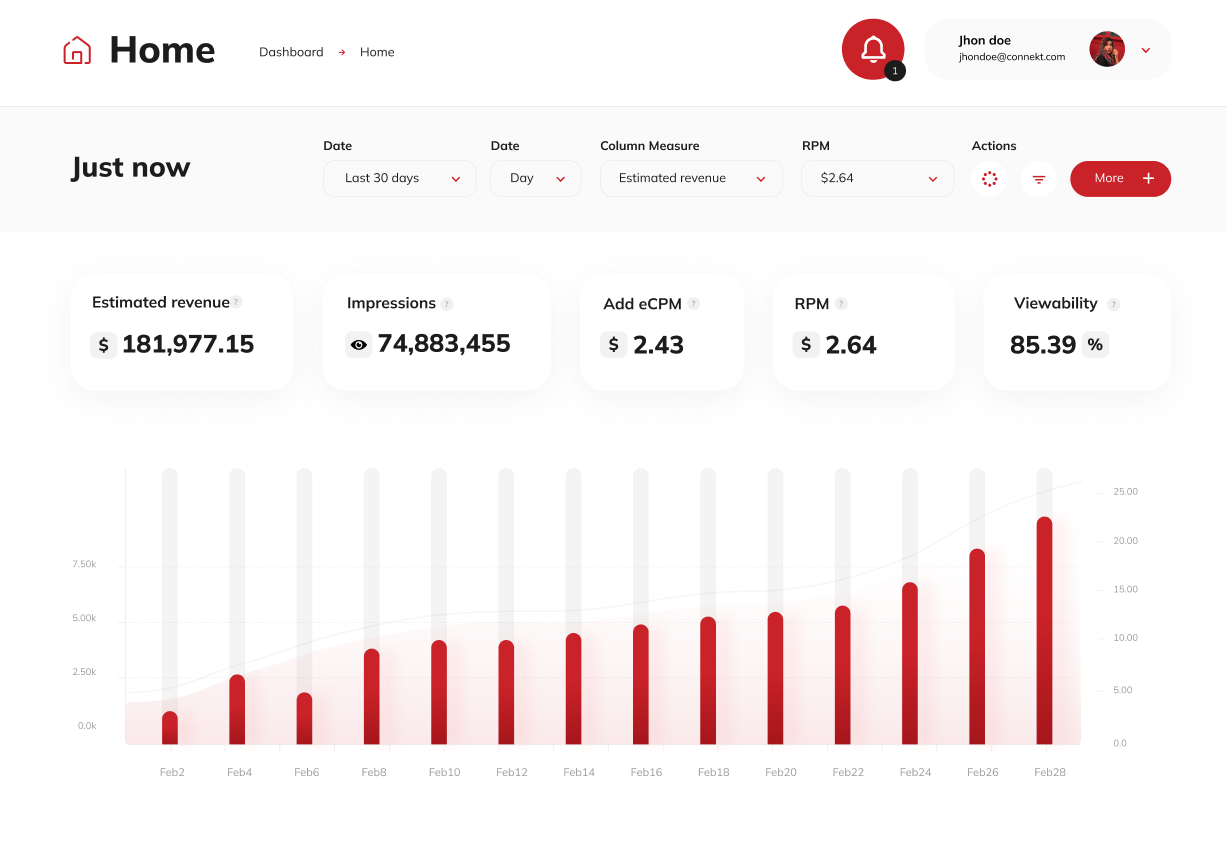Open the notifications bell

[x=873, y=49]
